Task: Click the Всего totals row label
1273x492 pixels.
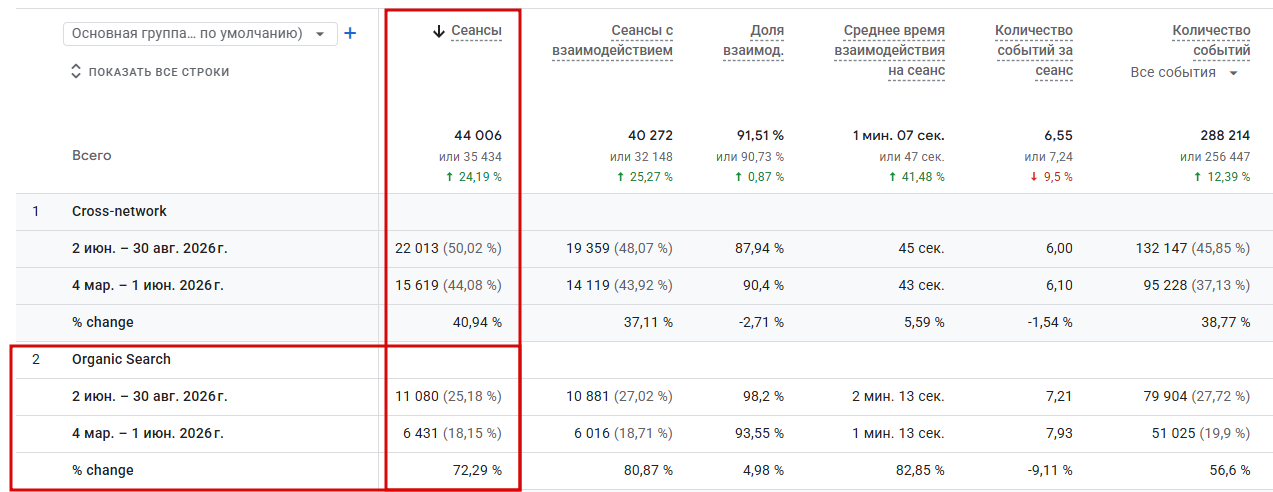Action: click(92, 155)
